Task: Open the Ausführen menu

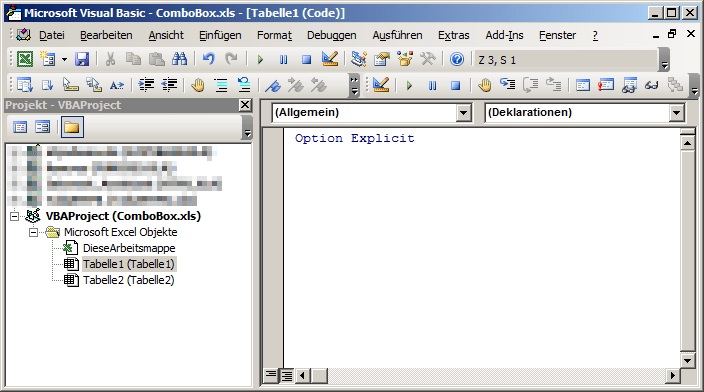Action: [397, 35]
